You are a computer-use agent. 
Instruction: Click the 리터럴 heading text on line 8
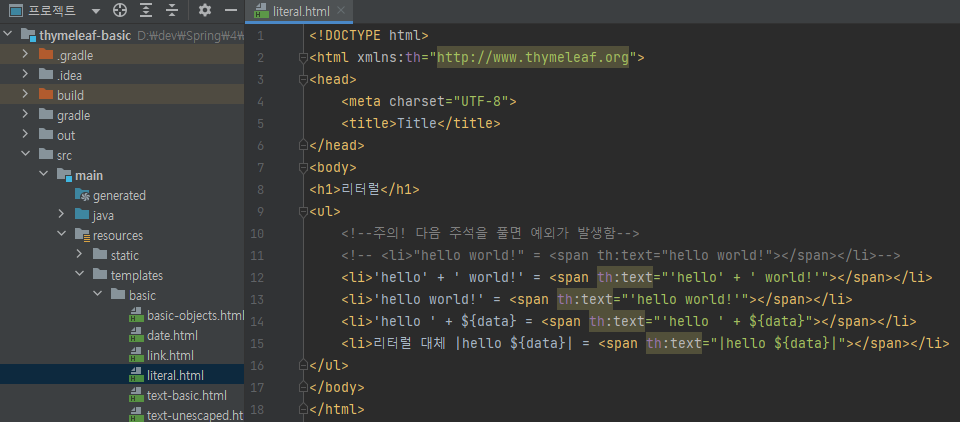[x=361, y=189]
